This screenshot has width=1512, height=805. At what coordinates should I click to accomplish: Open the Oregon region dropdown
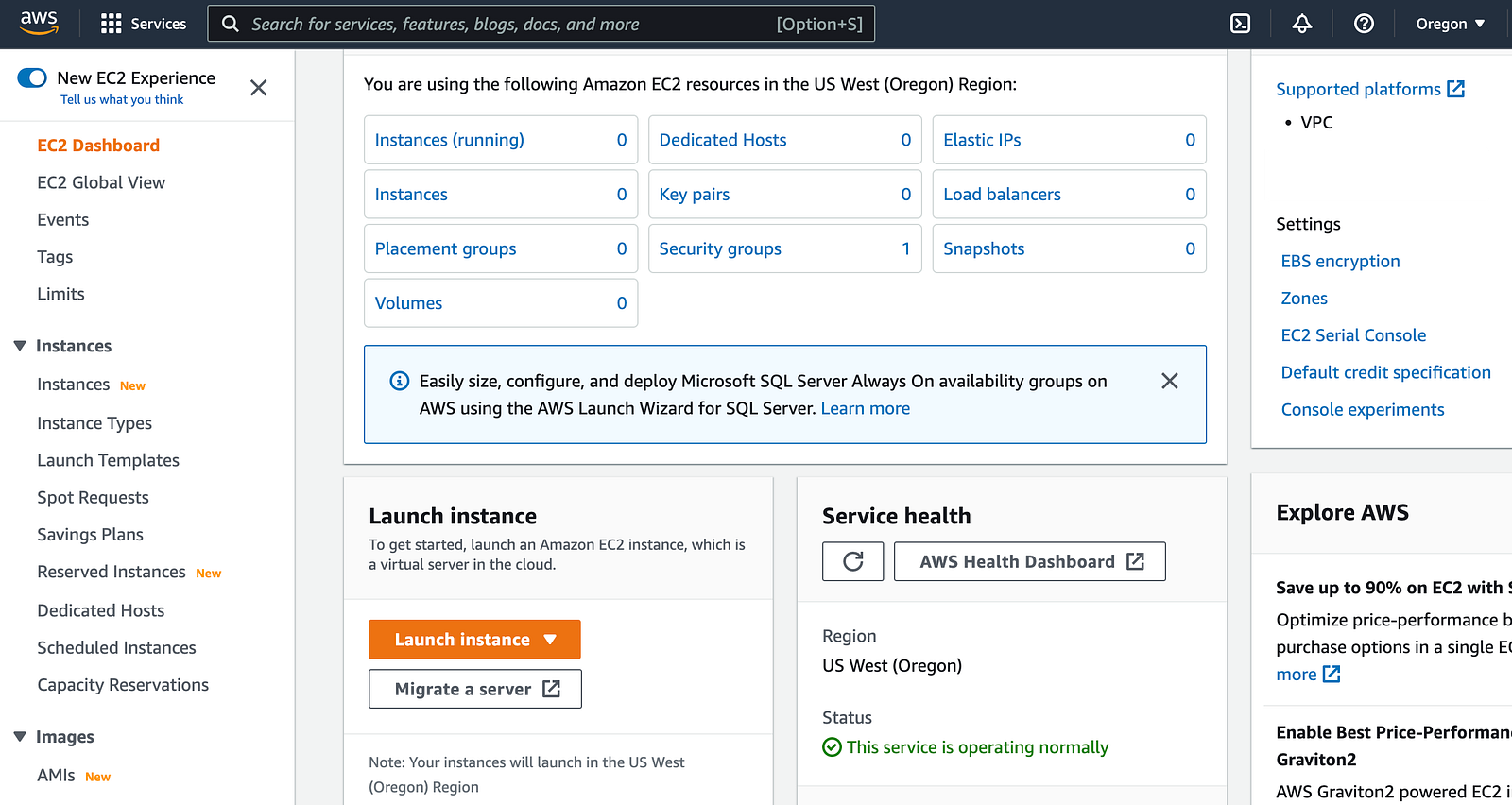click(x=1450, y=24)
